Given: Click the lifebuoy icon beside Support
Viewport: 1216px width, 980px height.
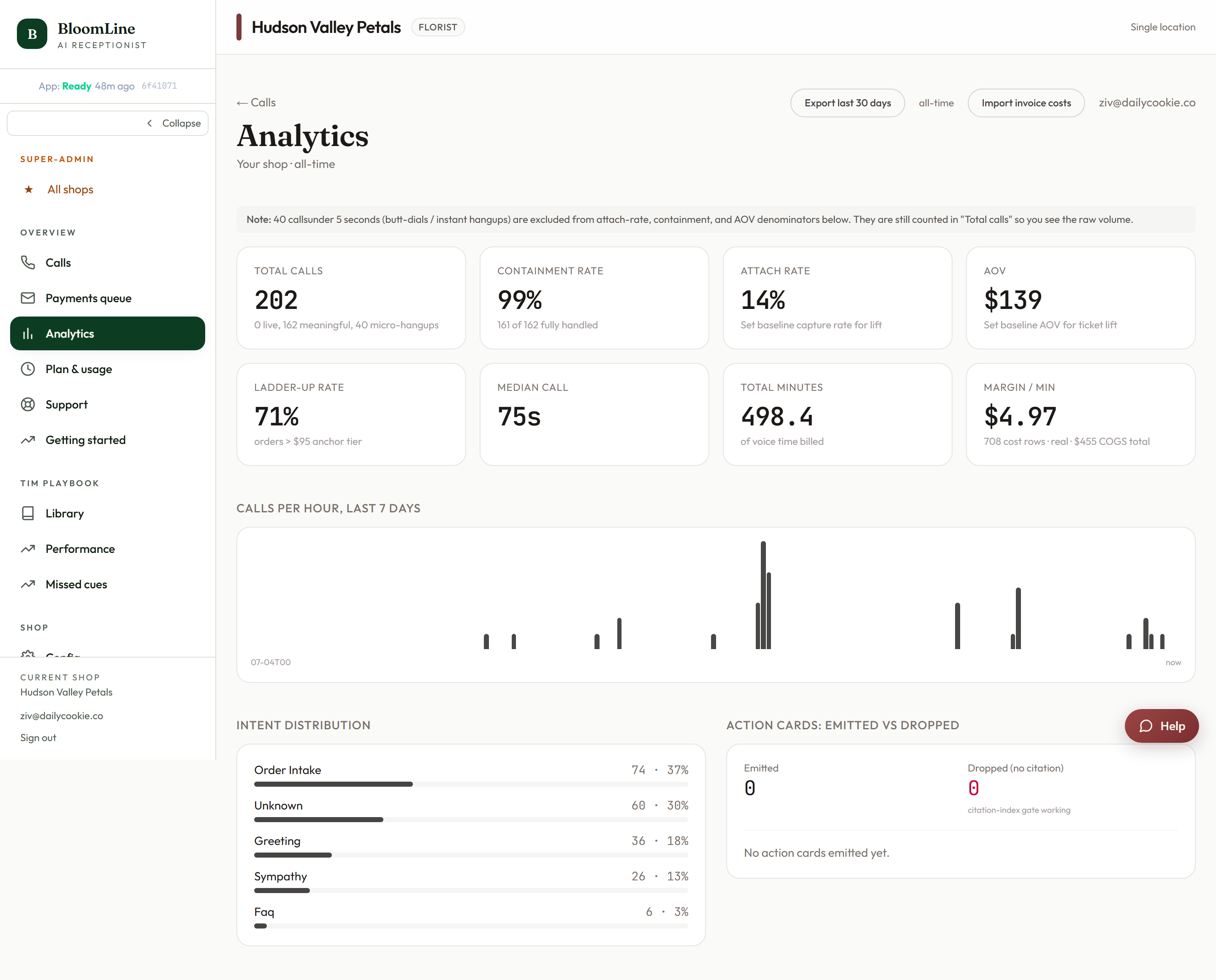Looking at the screenshot, I should [x=28, y=405].
